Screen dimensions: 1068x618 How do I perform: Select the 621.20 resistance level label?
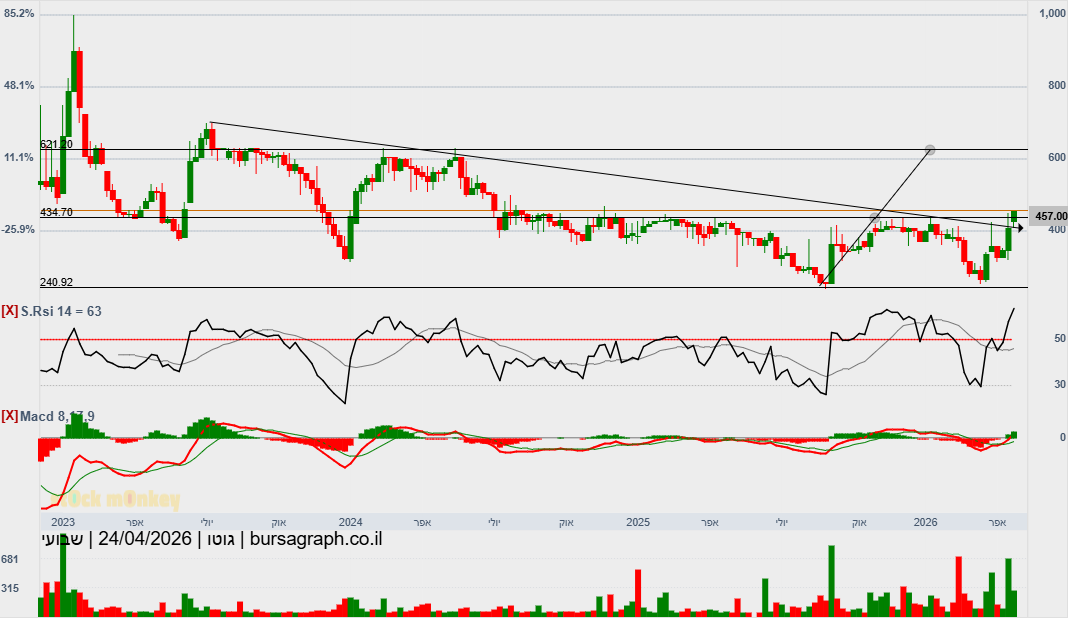(57, 144)
